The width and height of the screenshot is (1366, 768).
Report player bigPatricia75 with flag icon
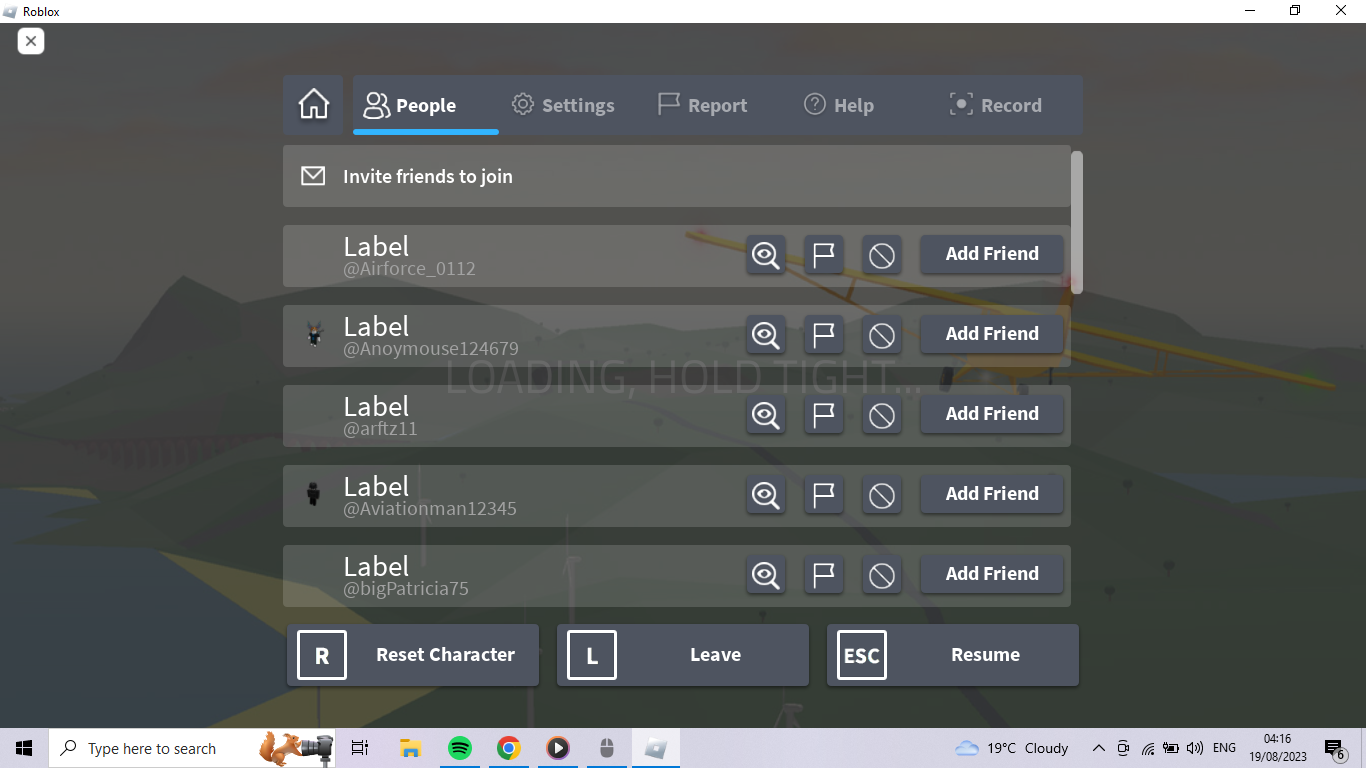click(824, 575)
